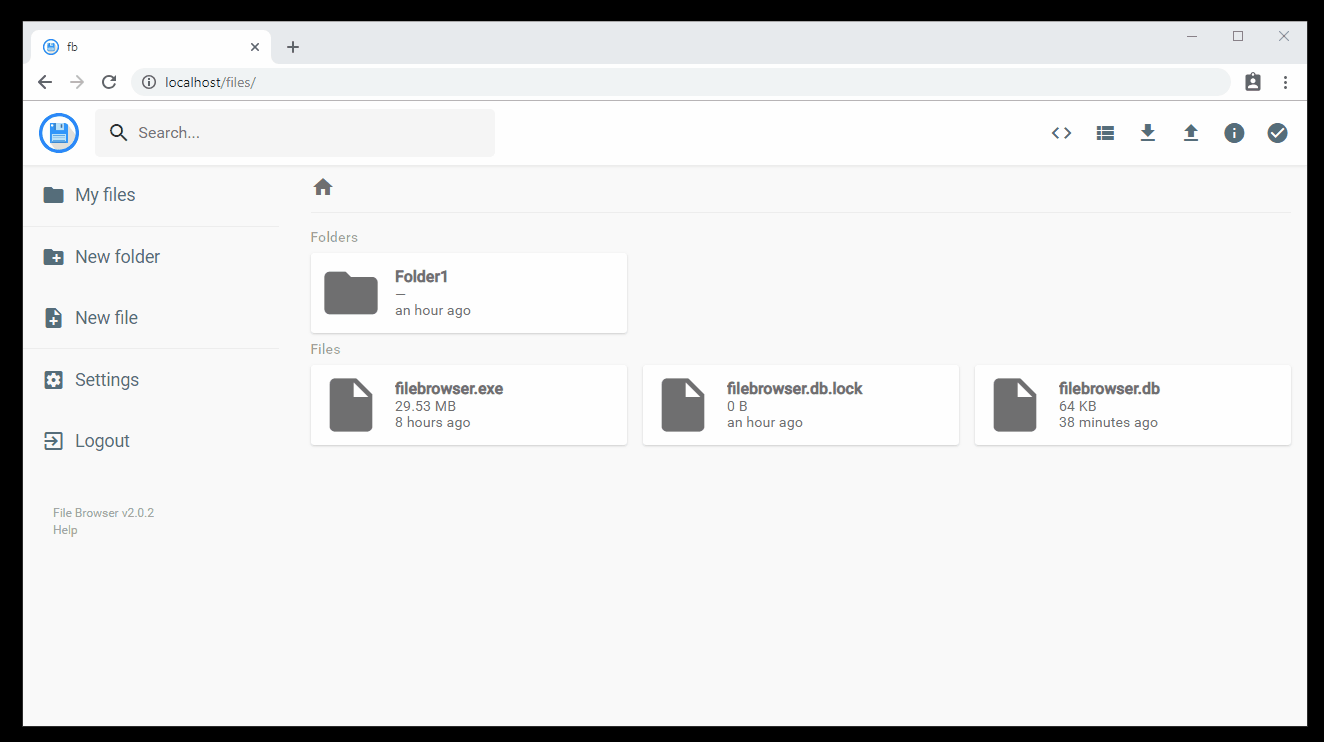Click the File Browser v2.0.2 link

click(x=103, y=513)
